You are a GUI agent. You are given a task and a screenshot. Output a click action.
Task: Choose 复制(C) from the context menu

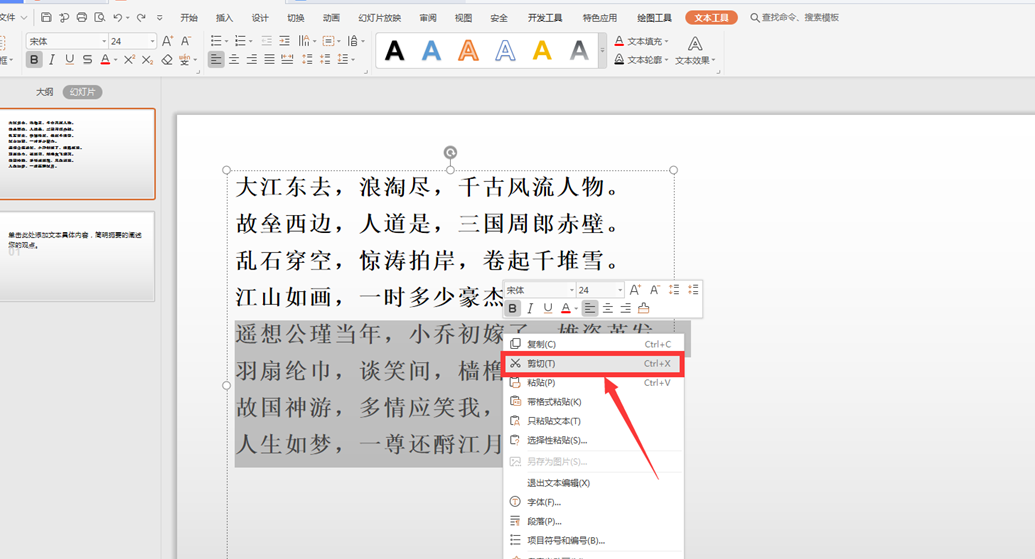click(593, 344)
